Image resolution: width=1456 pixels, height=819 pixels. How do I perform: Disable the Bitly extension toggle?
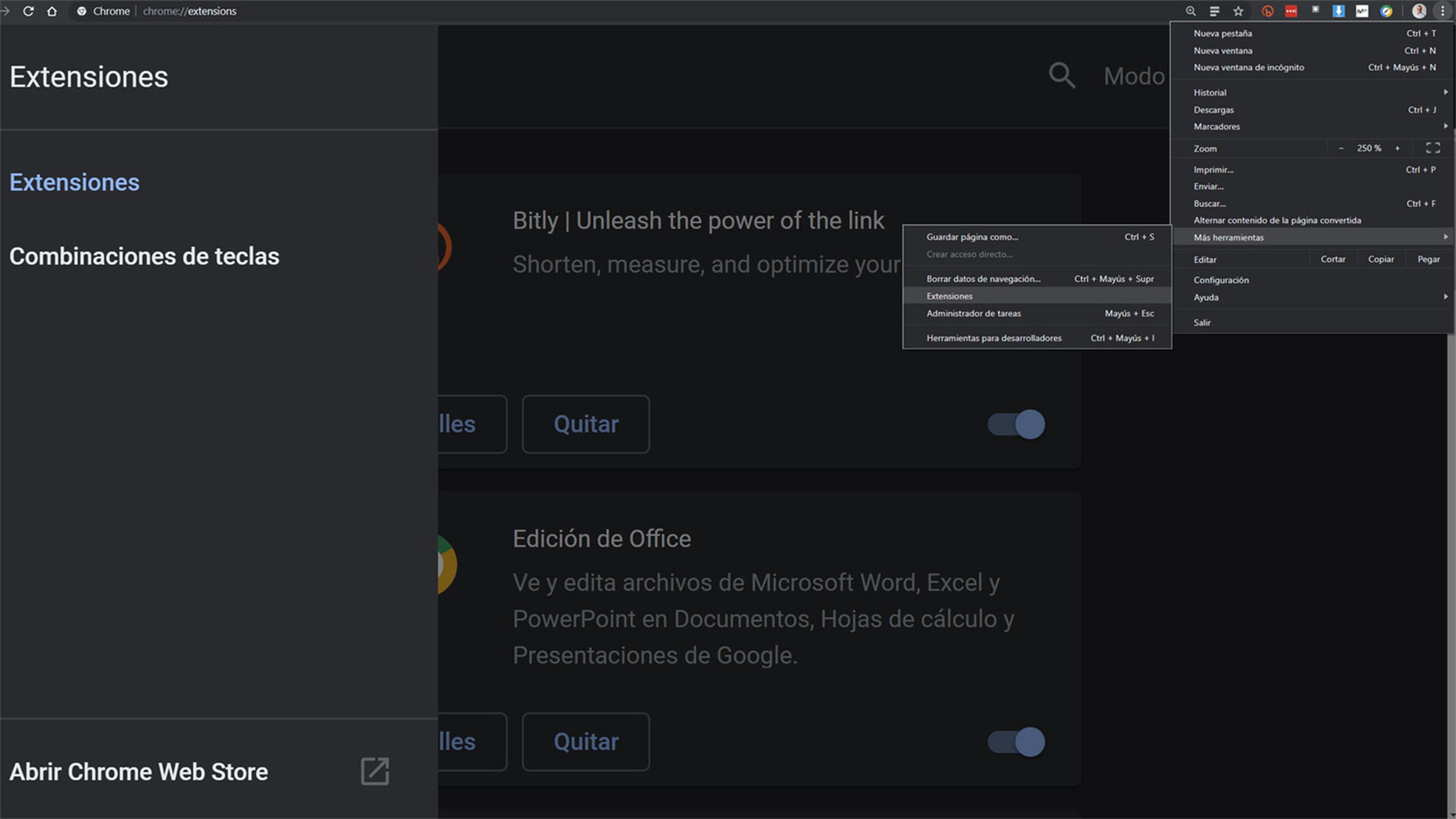coord(1016,424)
